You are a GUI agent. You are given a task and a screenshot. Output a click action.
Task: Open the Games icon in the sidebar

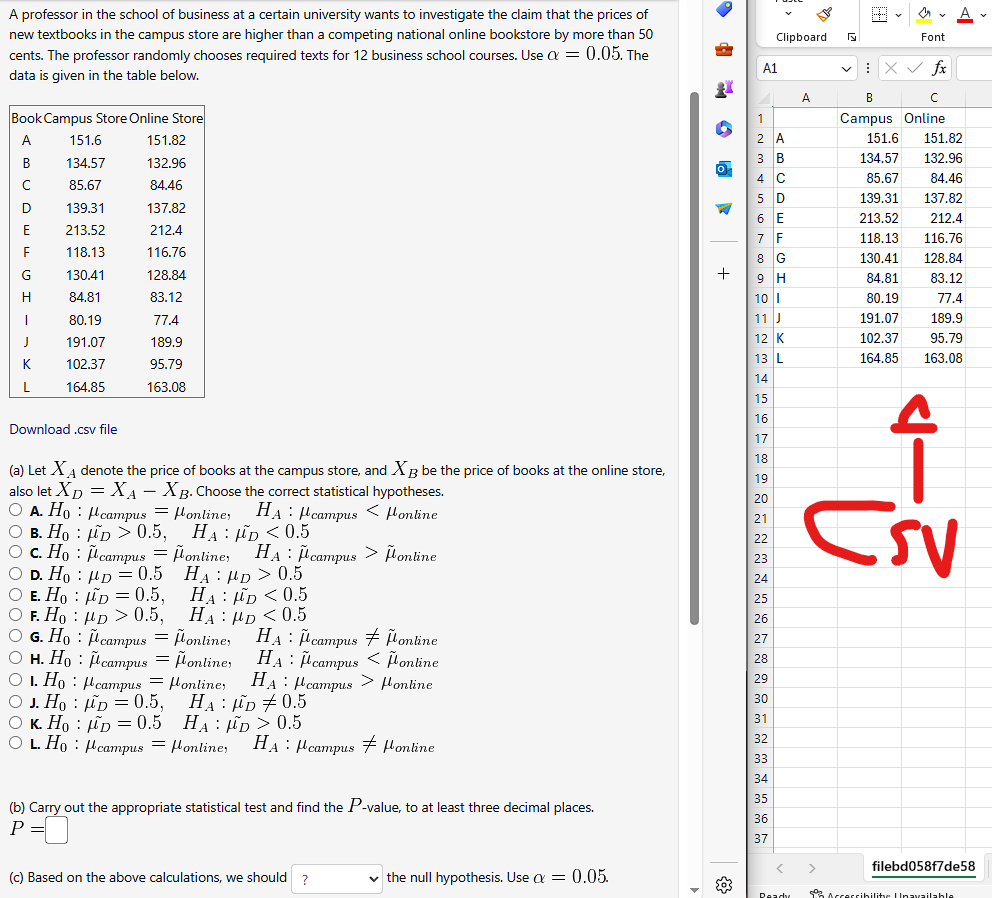(x=724, y=88)
